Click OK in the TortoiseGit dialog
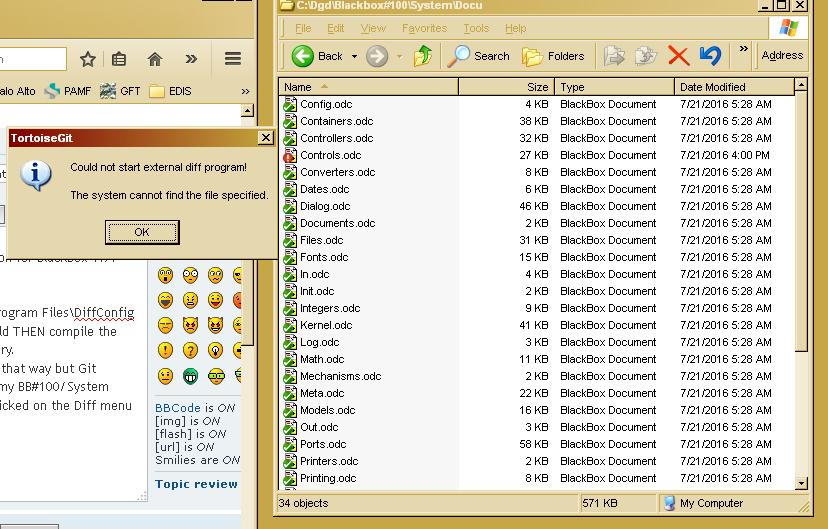Screen dimensions: 828x529 [x=141, y=232]
